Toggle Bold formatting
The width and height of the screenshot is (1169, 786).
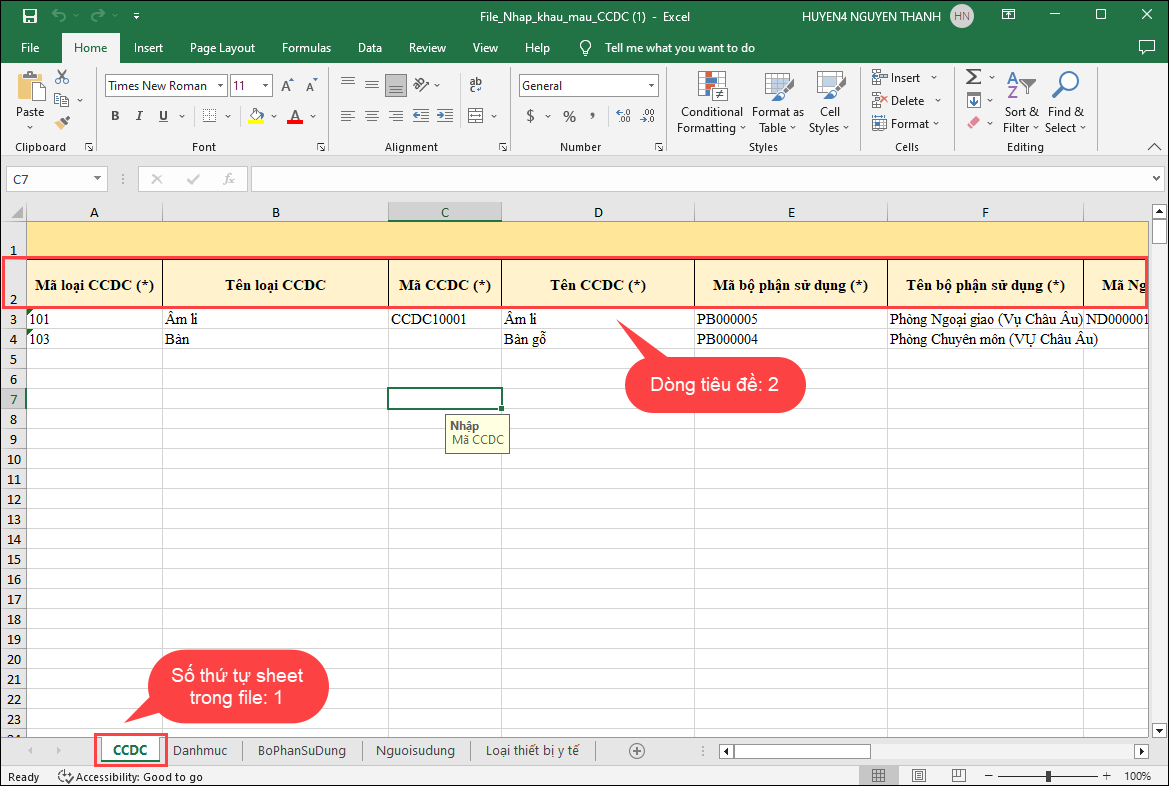pos(115,116)
